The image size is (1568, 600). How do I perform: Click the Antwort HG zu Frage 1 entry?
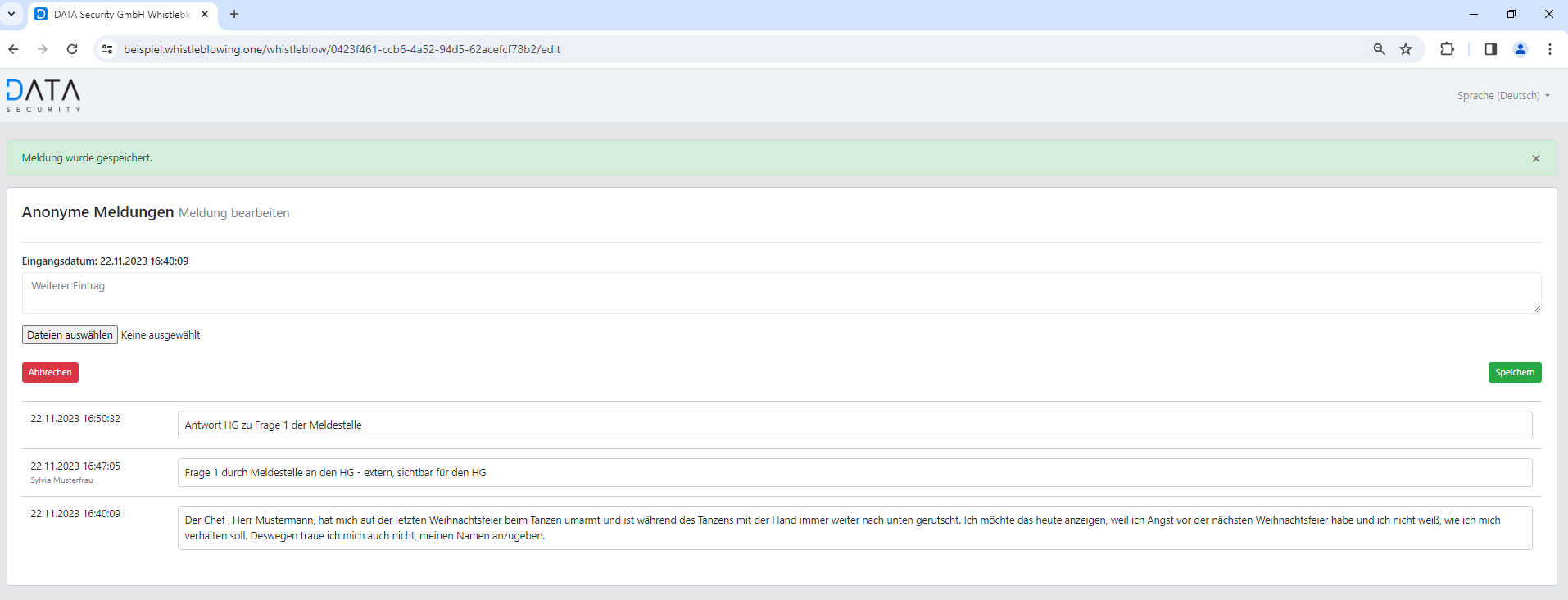854,425
